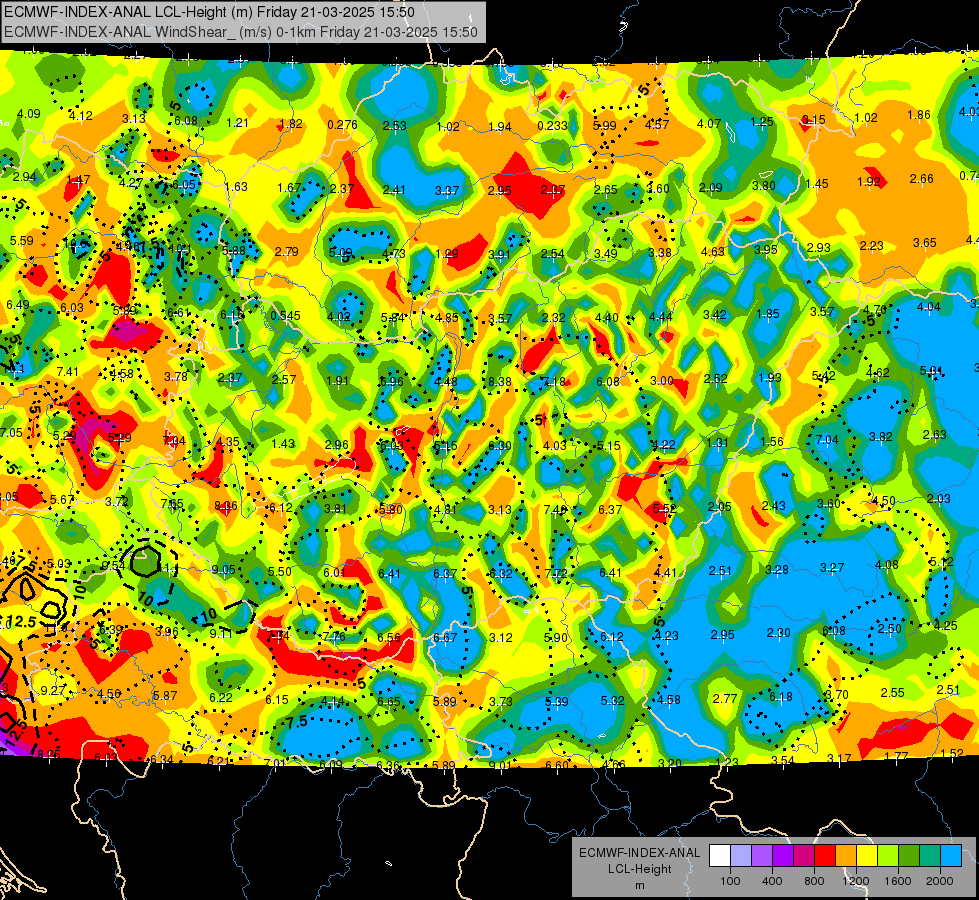Click wind shear value "2.66"
The height and width of the screenshot is (900, 979).
[x=922, y=179]
